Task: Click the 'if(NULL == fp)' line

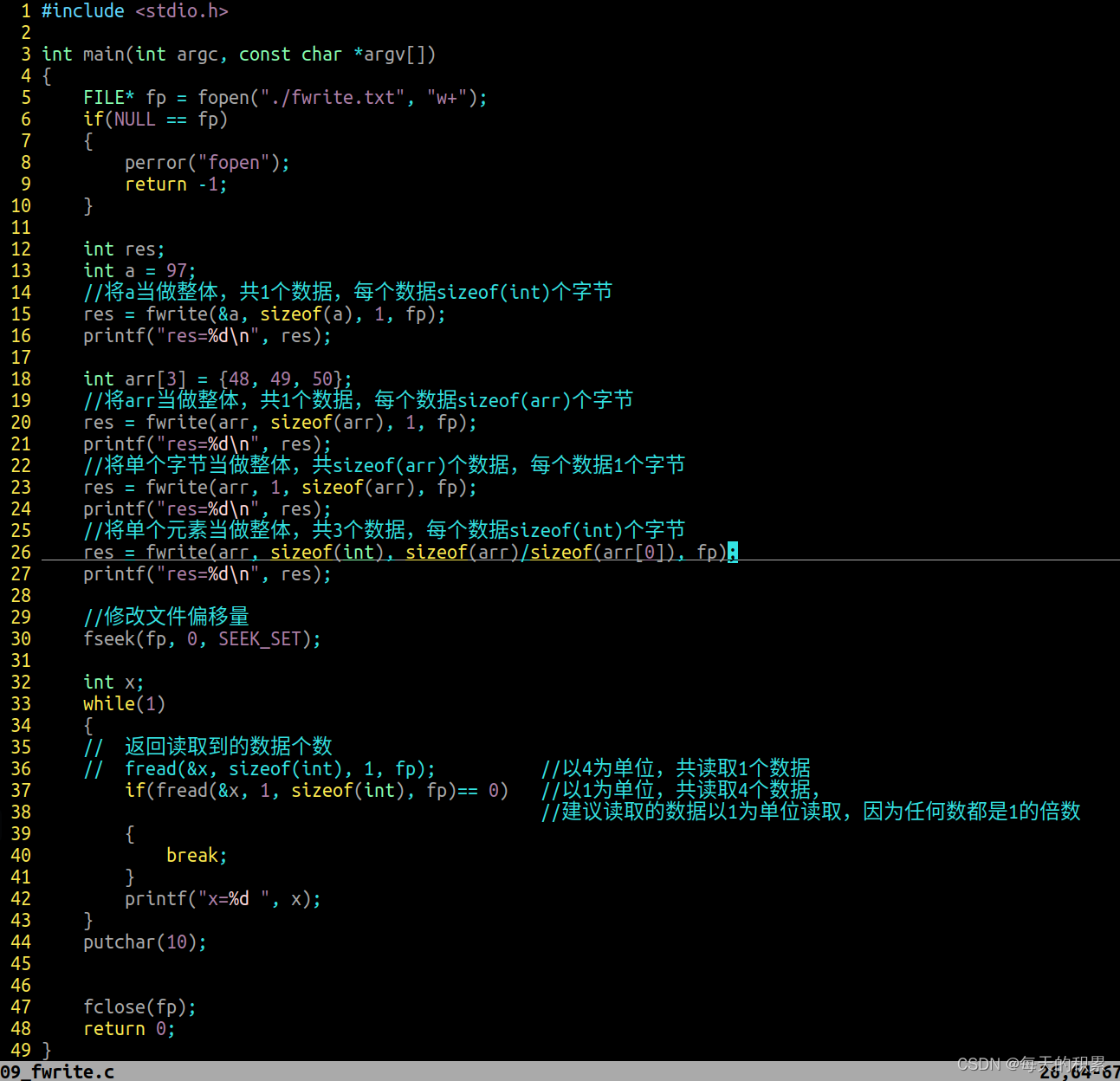Action: pos(156,120)
